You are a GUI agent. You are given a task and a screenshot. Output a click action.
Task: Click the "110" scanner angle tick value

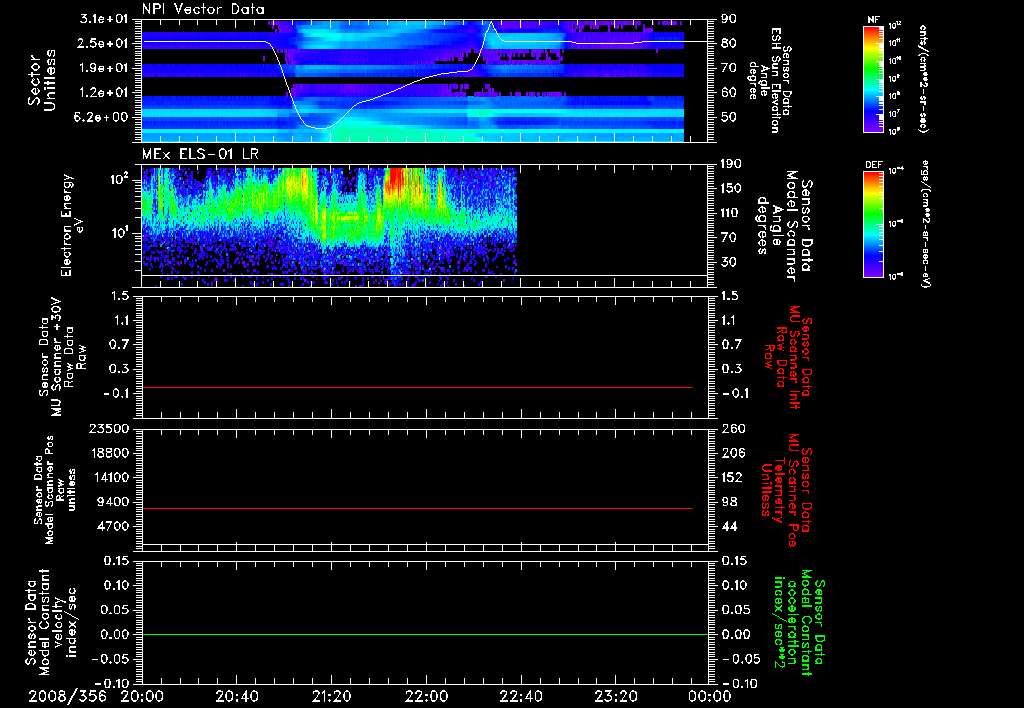733,213
